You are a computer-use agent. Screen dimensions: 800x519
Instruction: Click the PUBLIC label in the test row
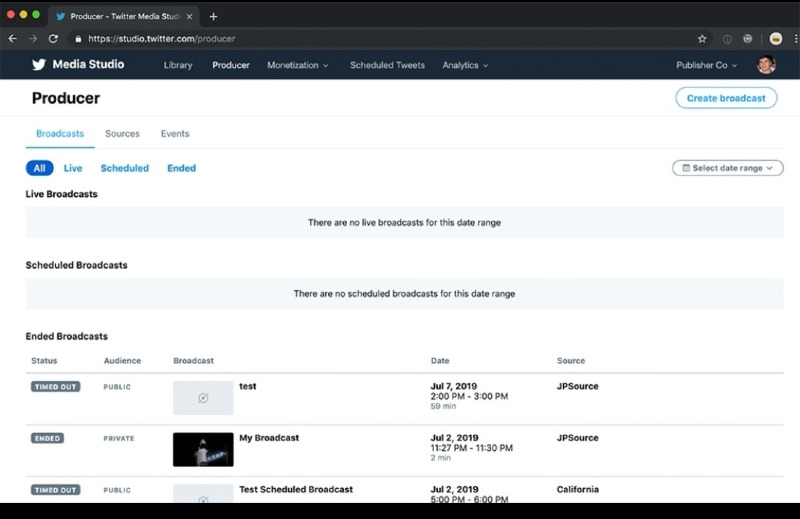tap(117, 387)
